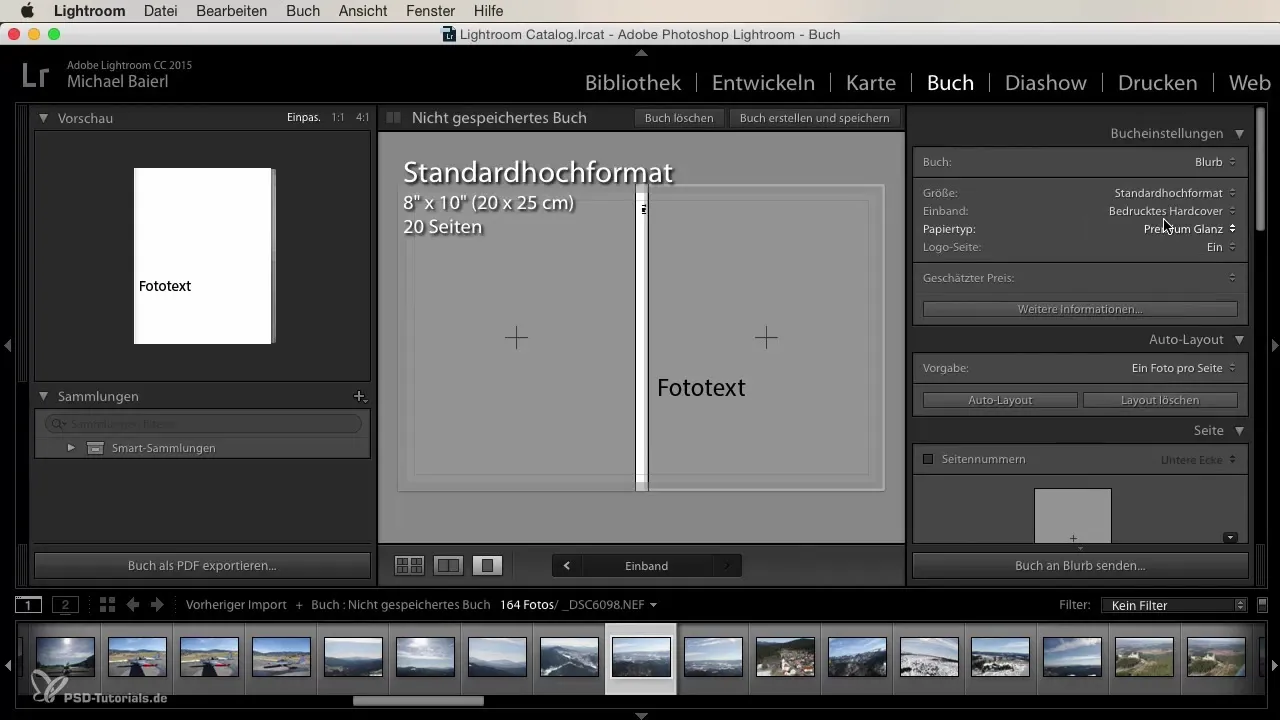Click the filmstrip horizontal scrollbar

(418, 701)
